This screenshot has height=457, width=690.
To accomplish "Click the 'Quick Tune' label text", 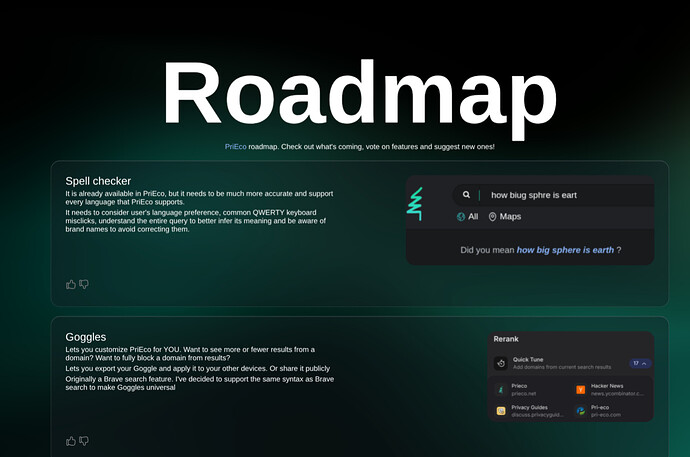I will [x=528, y=359].
